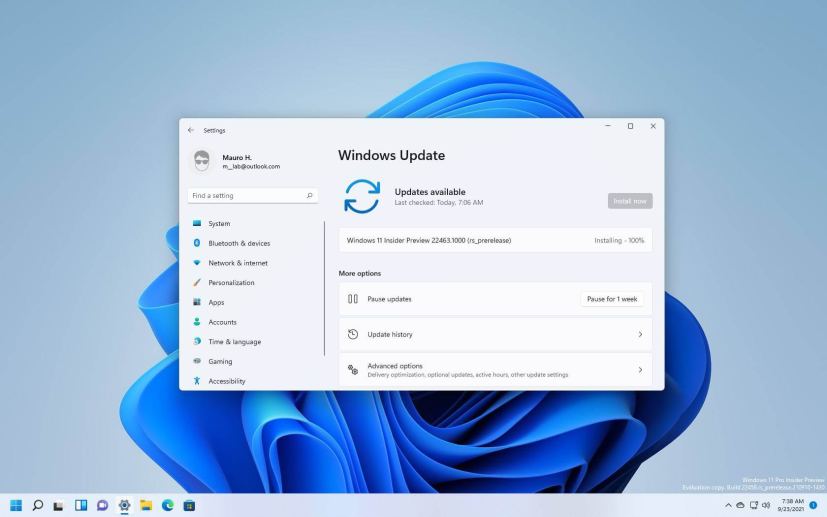The height and width of the screenshot is (517, 827).
Task: Open Microsoft Store from the taskbar
Action: (x=190, y=506)
